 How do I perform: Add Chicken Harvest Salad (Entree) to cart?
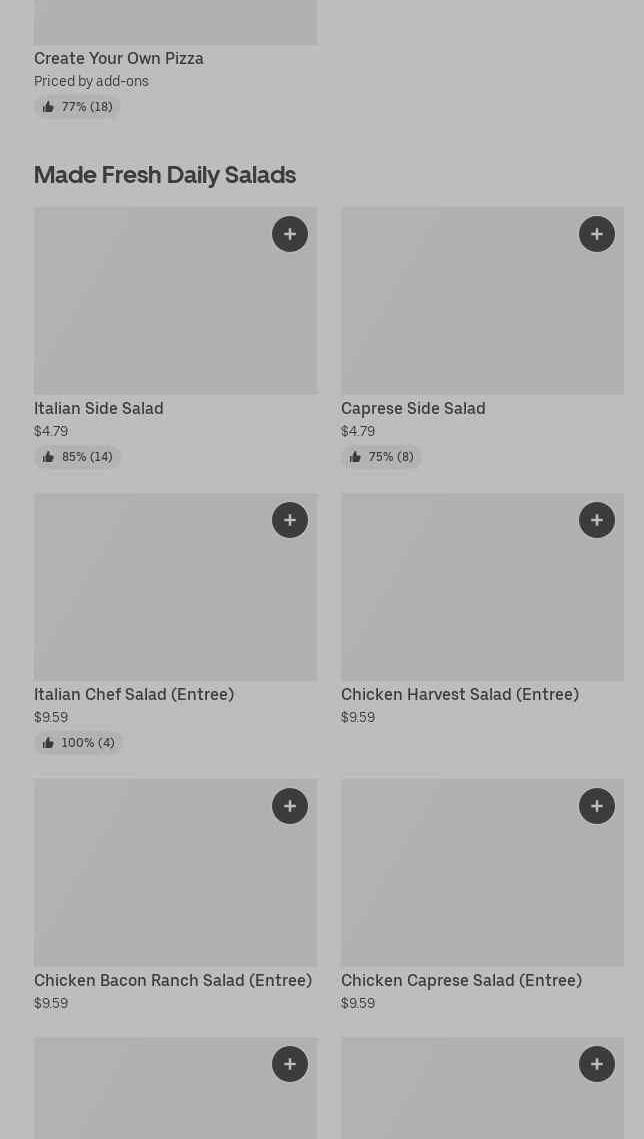click(x=597, y=520)
